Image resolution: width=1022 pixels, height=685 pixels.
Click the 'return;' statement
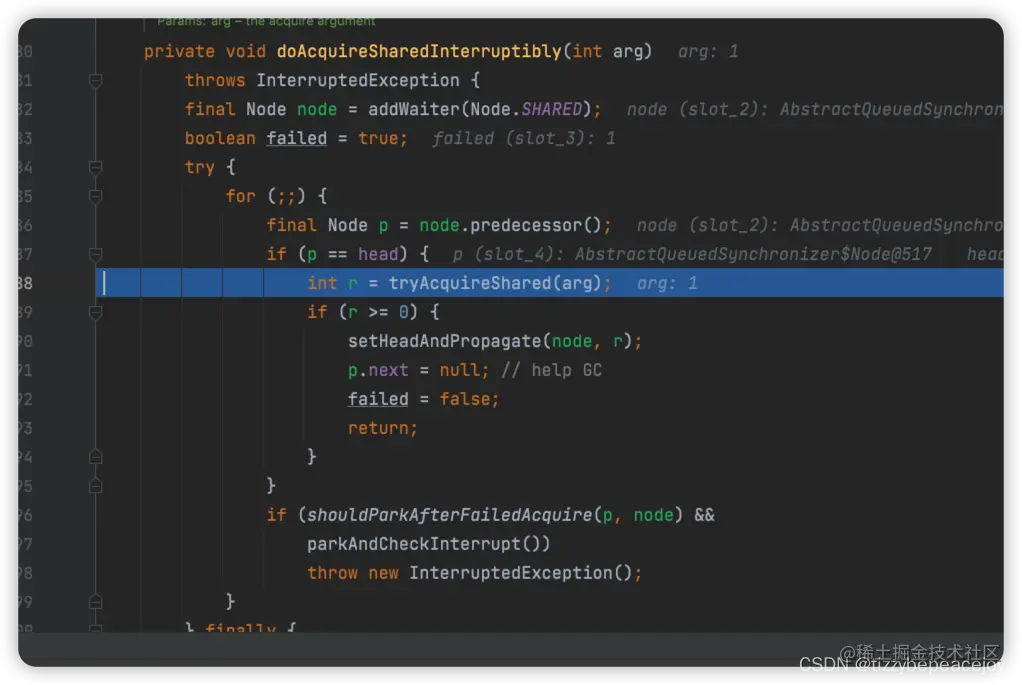383,428
